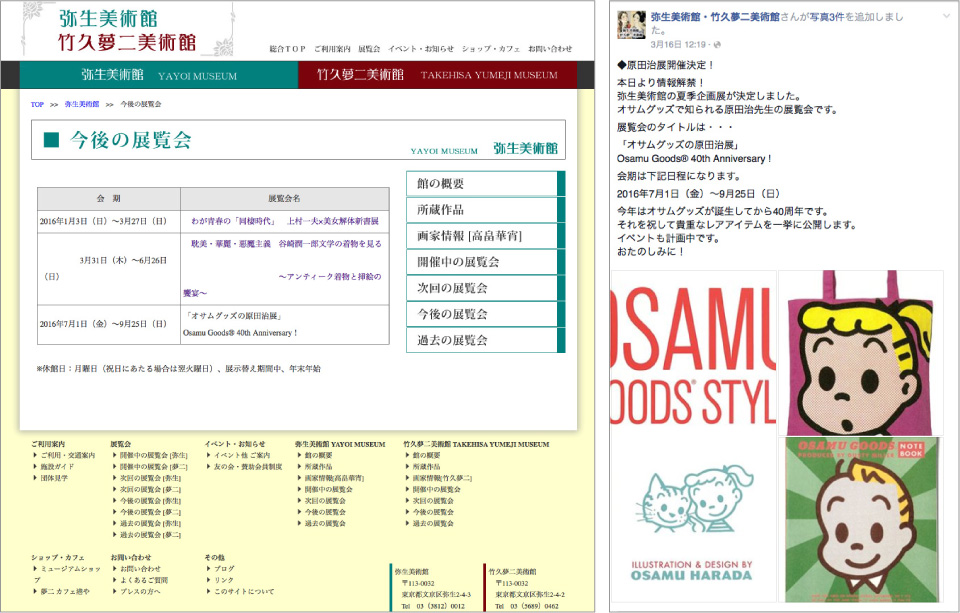Open 総合TOP in the top navigation
The image size is (960, 613).
click(x=287, y=48)
